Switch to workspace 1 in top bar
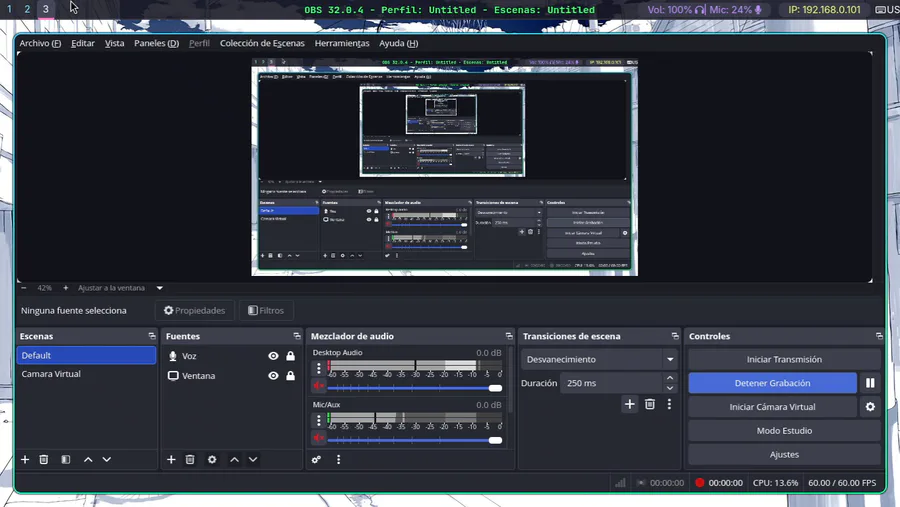 tap(9, 9)
